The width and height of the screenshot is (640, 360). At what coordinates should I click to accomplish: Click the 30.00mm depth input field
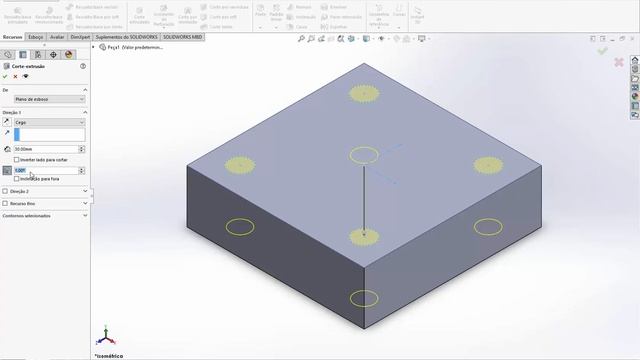pyautogui.click(x=46, y=149)
